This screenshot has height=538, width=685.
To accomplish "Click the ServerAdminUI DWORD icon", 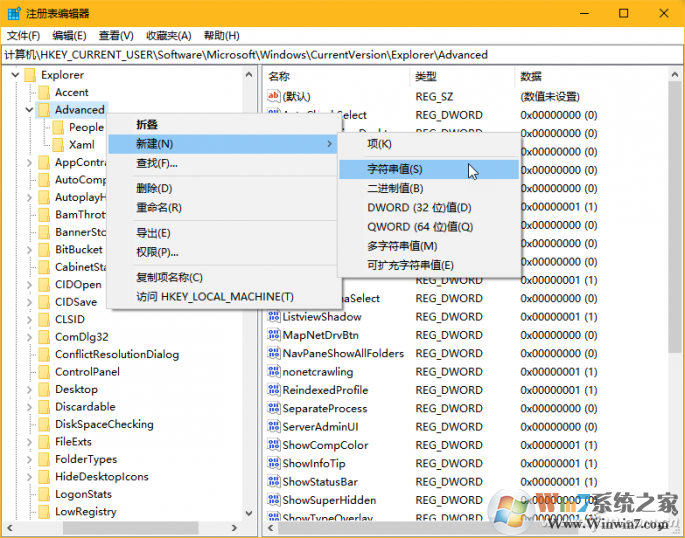I will click(x=273, y=427).
